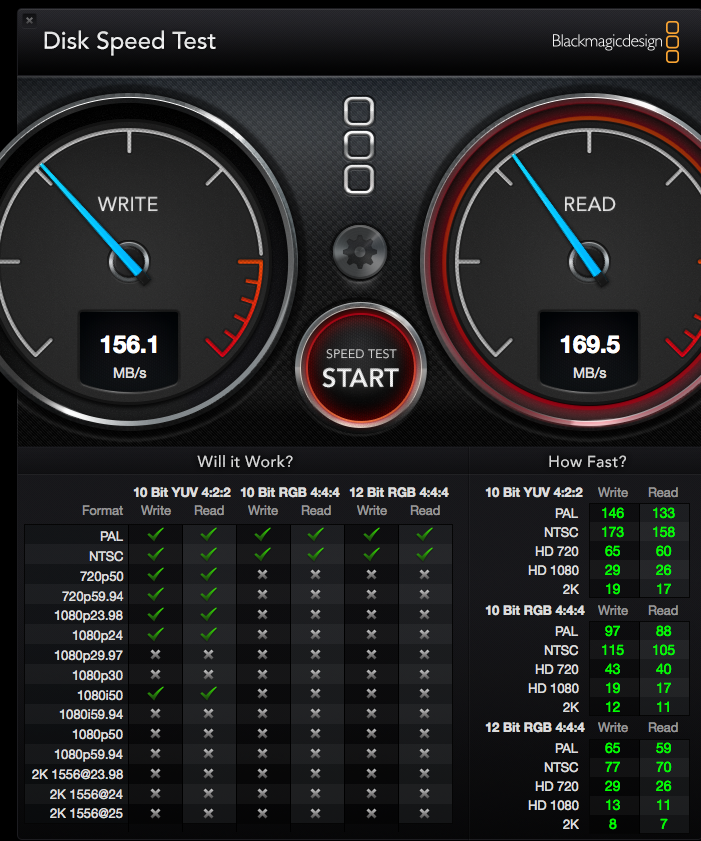Click value 146 for PAL YUV write
The height and width of the screenshot is (841, 701).
point(613,513)
